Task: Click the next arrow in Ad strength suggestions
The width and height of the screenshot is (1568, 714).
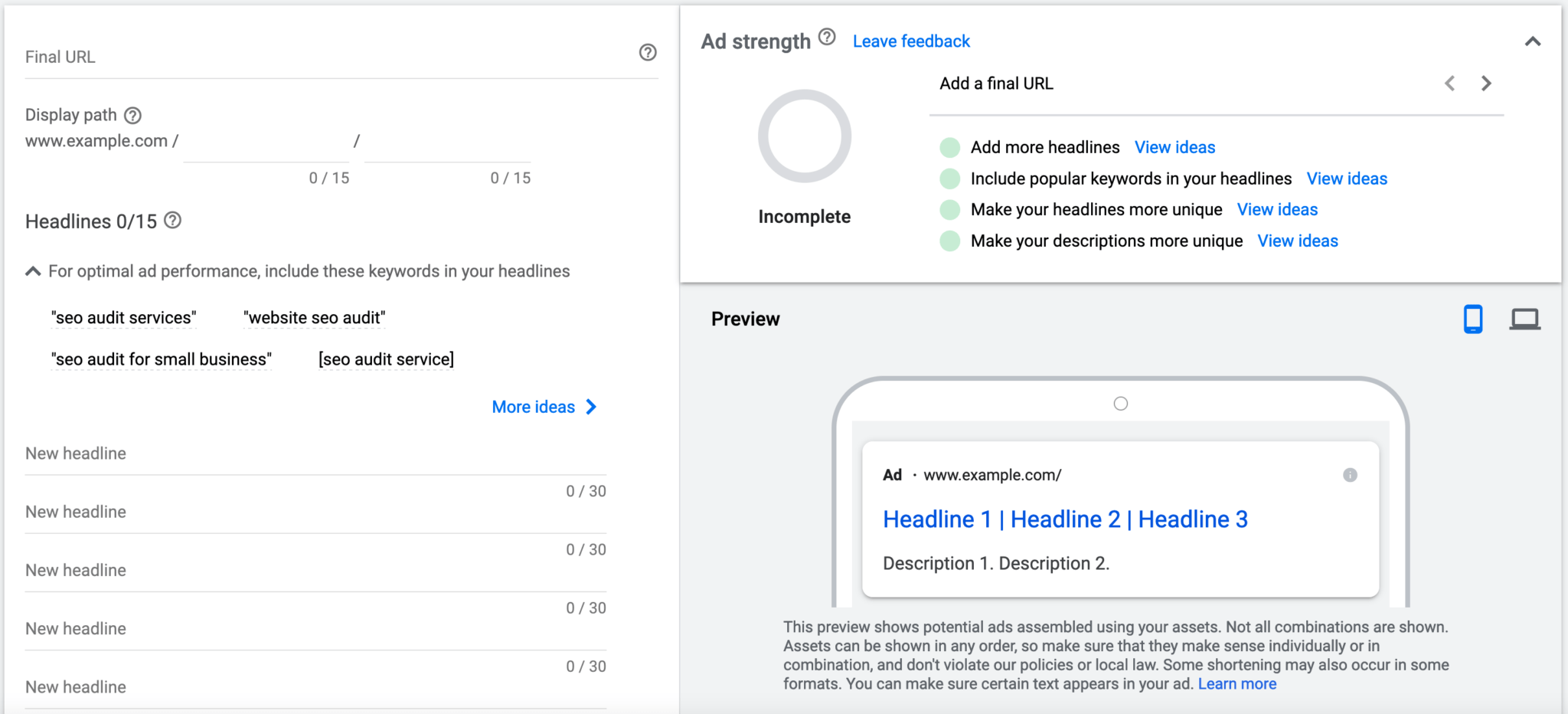Action: 1486,83
